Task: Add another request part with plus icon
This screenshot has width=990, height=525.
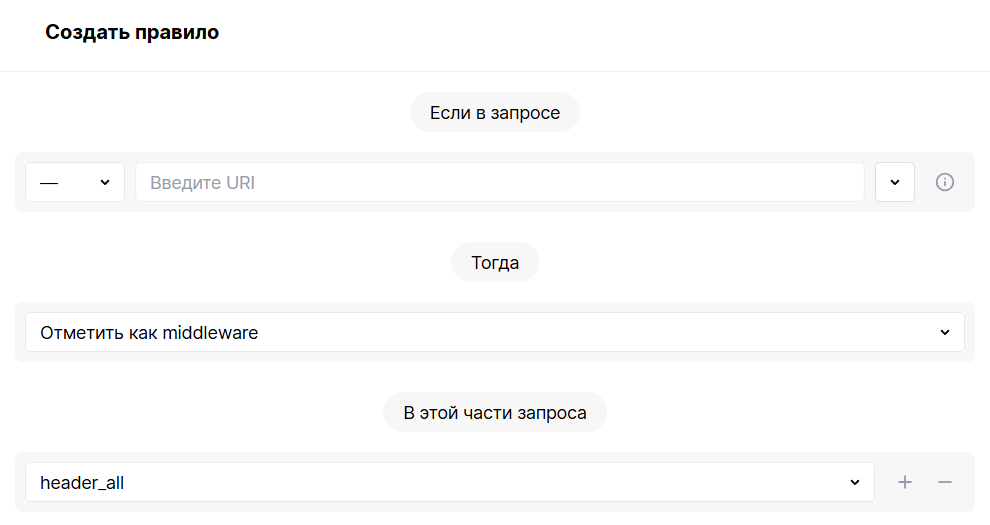Action: pos(905,483)
